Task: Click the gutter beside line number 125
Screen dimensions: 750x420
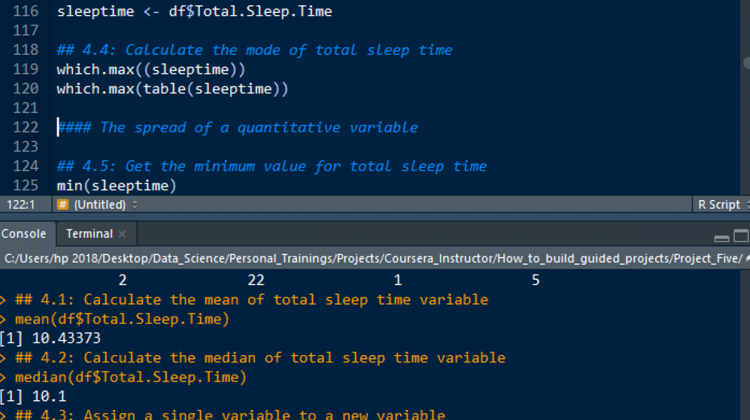Action: [x=26, y=186]
